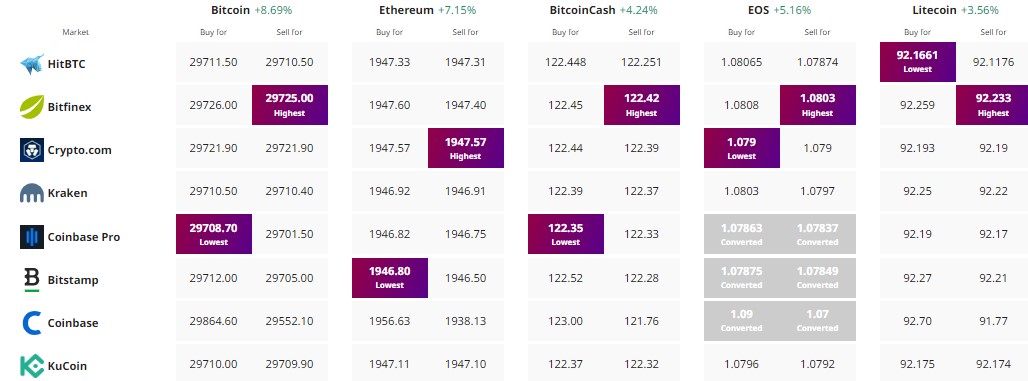
Task: Click the Crypto.com lion logo icon
Action: click(x=32, y=150)
